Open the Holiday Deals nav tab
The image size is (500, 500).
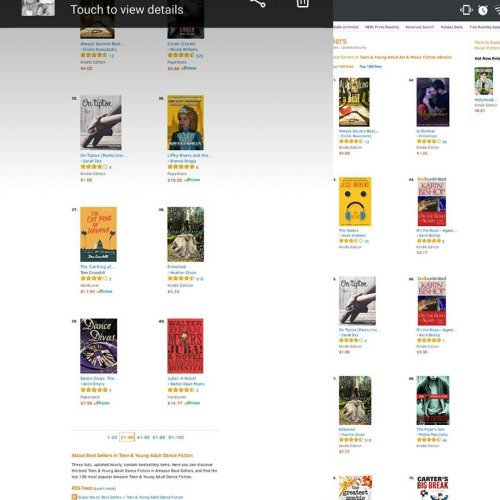[x=452, y=27]
